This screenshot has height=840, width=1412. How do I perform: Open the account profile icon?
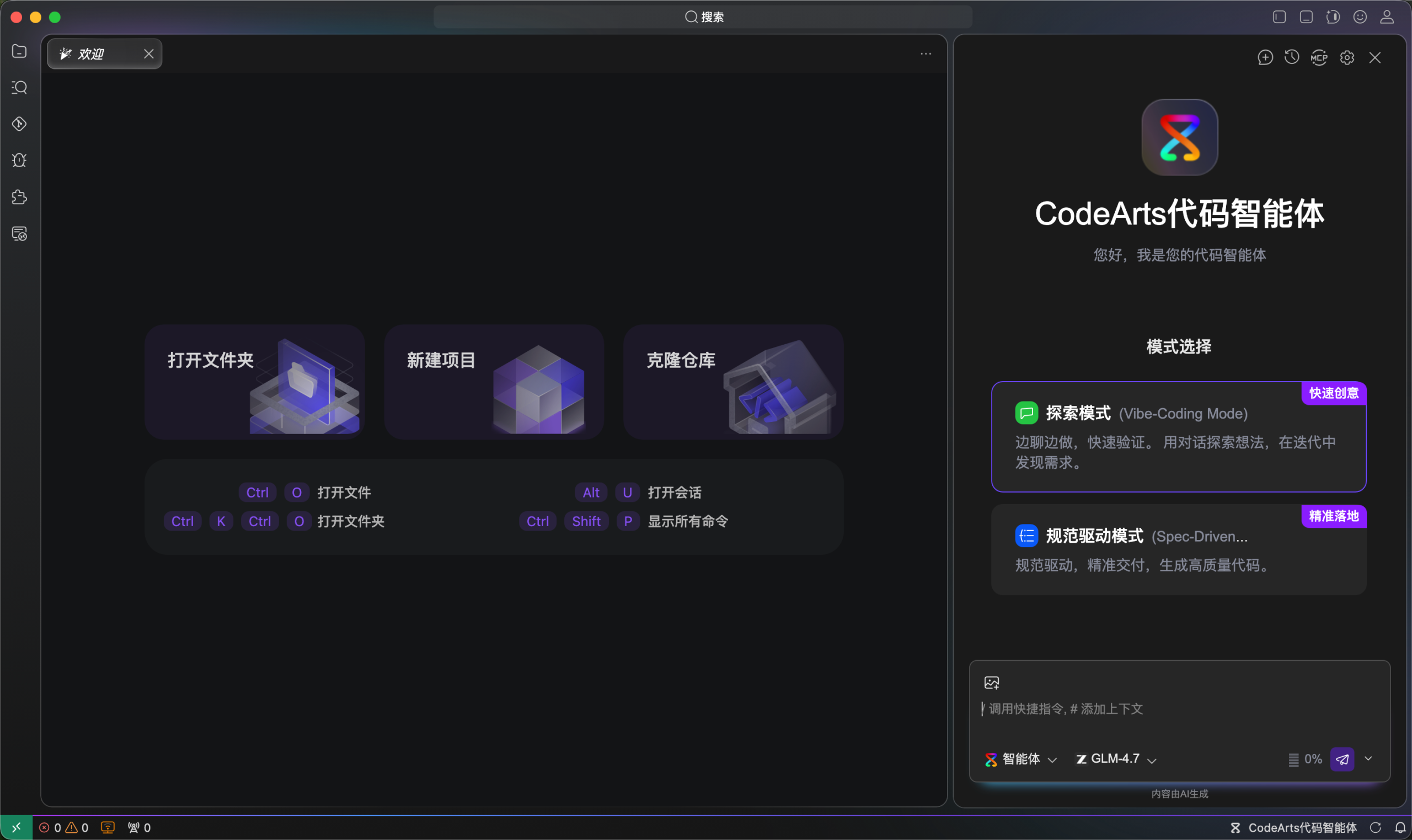[1387, 17]
